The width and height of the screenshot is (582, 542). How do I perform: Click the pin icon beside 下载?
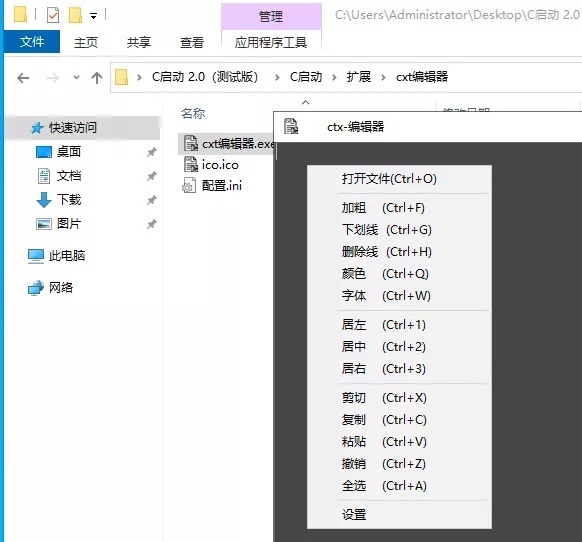[151, 200]
